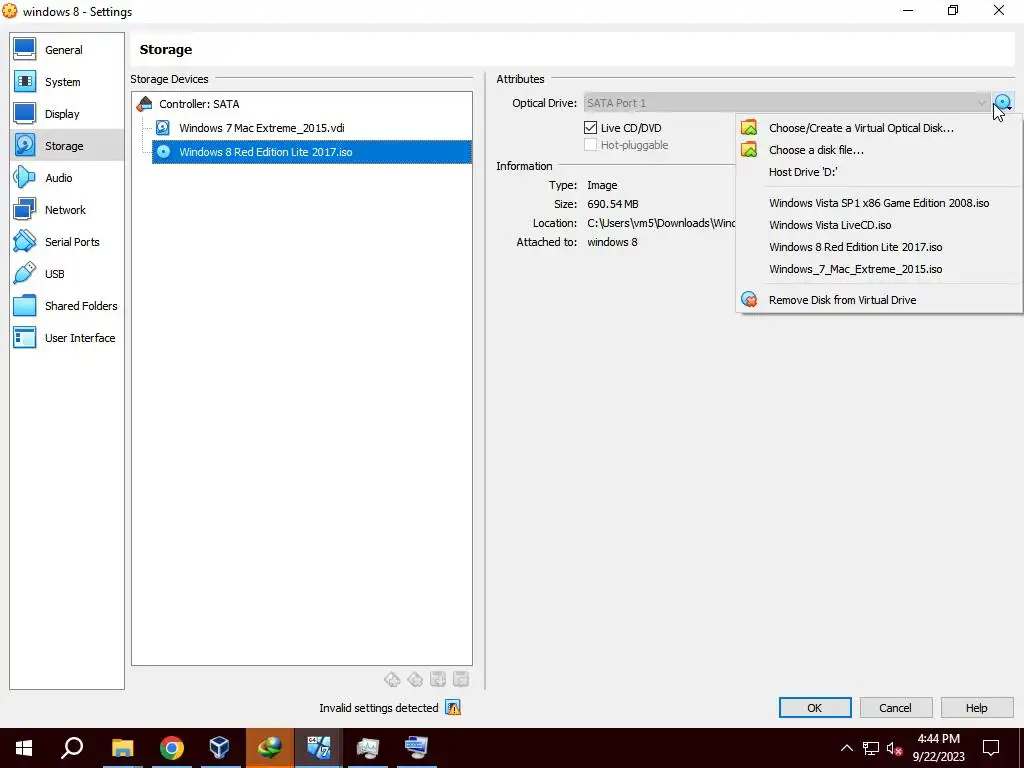Open the System settings category
Screen dimensions: 1024x768
(67, 82)
